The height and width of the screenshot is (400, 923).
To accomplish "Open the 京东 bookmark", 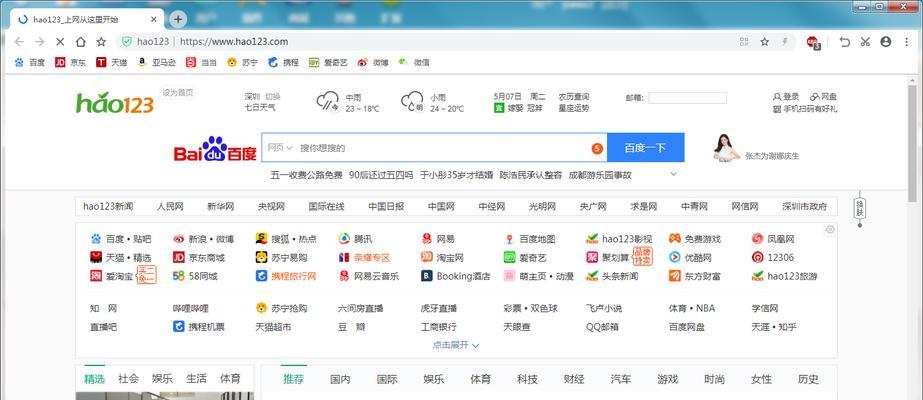I will (71, 62).
